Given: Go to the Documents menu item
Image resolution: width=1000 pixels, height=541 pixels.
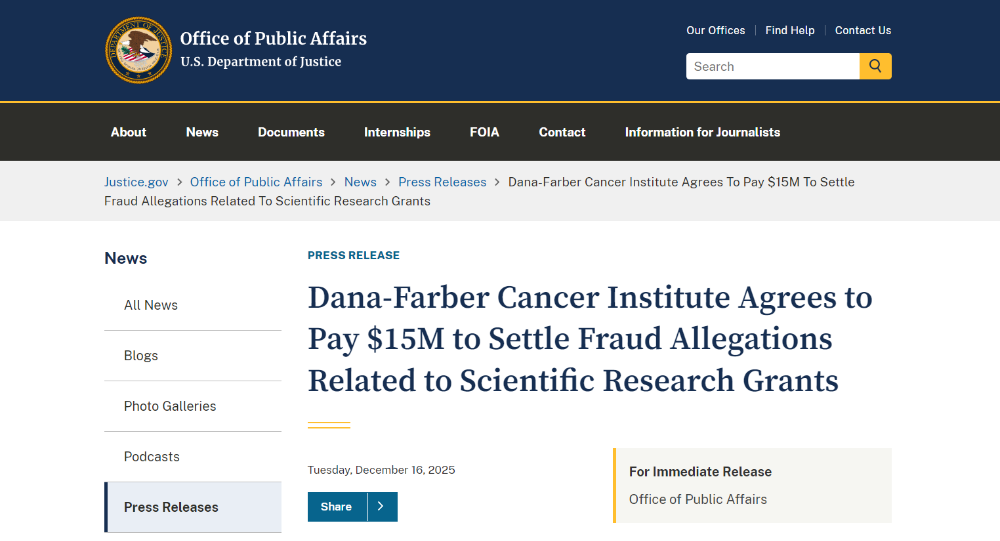Looking at the screenshot, I should pyautogui.click(x=291, y=132).
